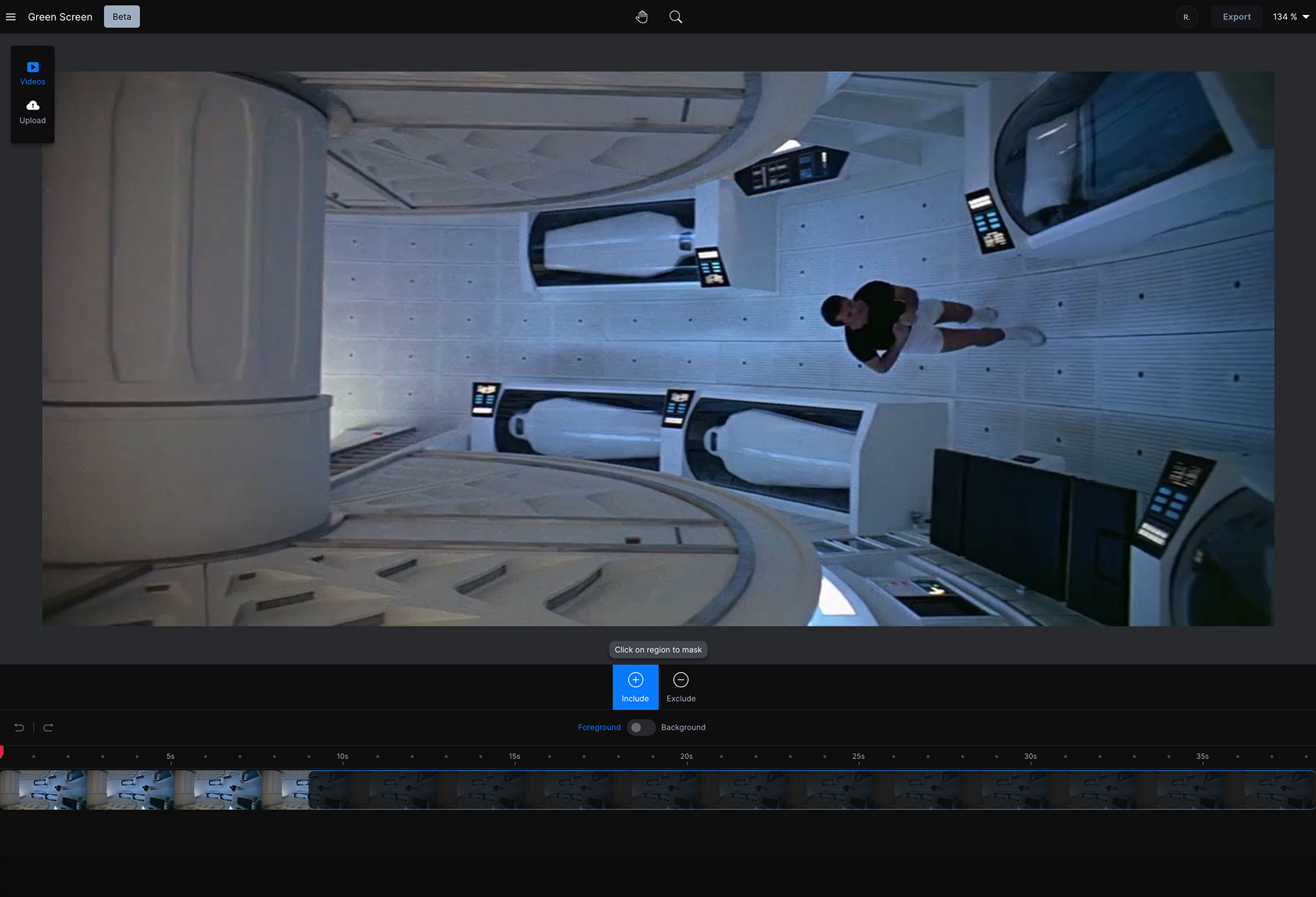Image resolution: width=1316 pixels, height=897 pixels.
Task: Open the 134 % zoom dropdown
Action: [x=1291, y=17]
